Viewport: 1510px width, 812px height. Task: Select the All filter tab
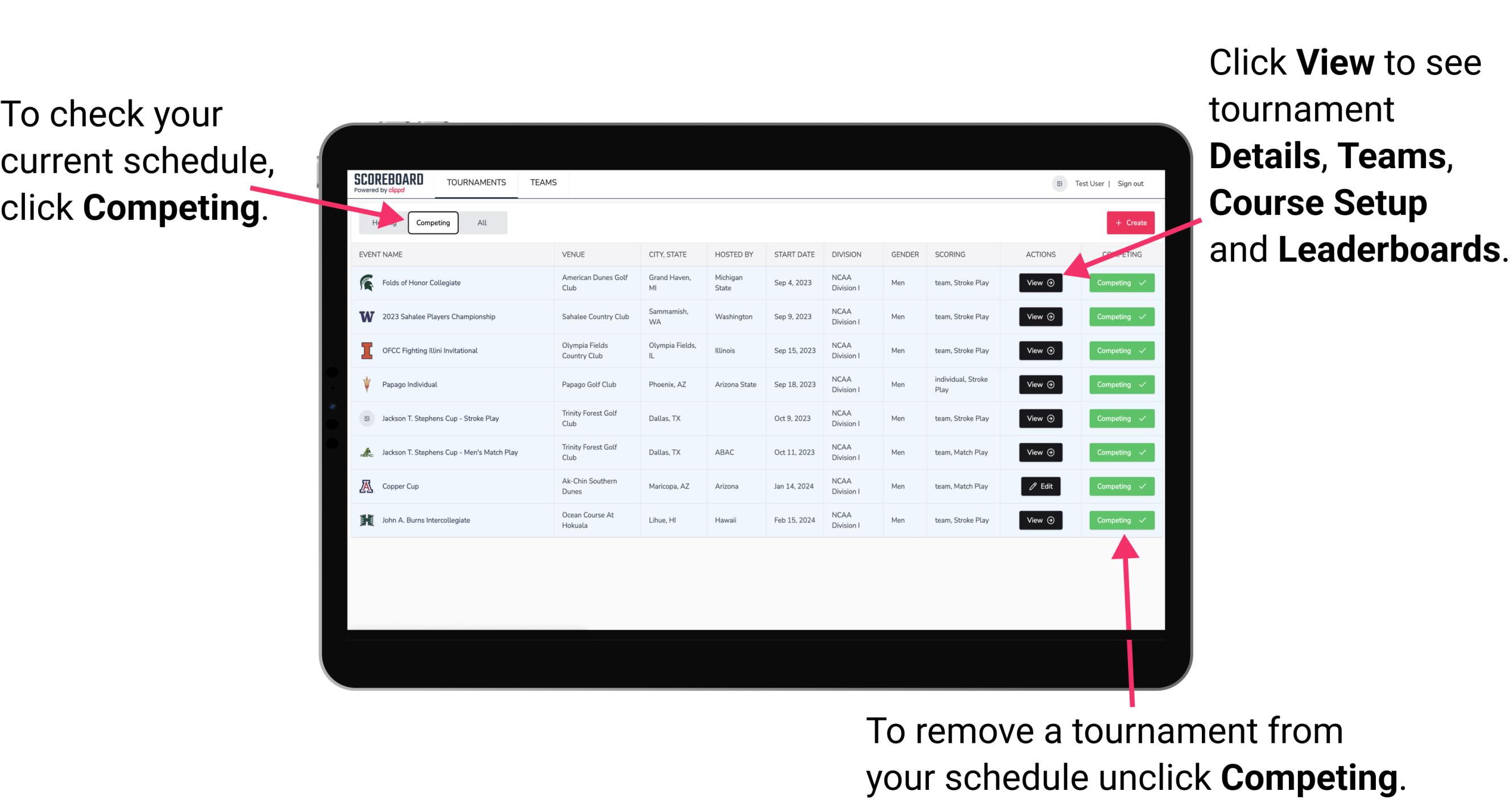coord(480,222)
